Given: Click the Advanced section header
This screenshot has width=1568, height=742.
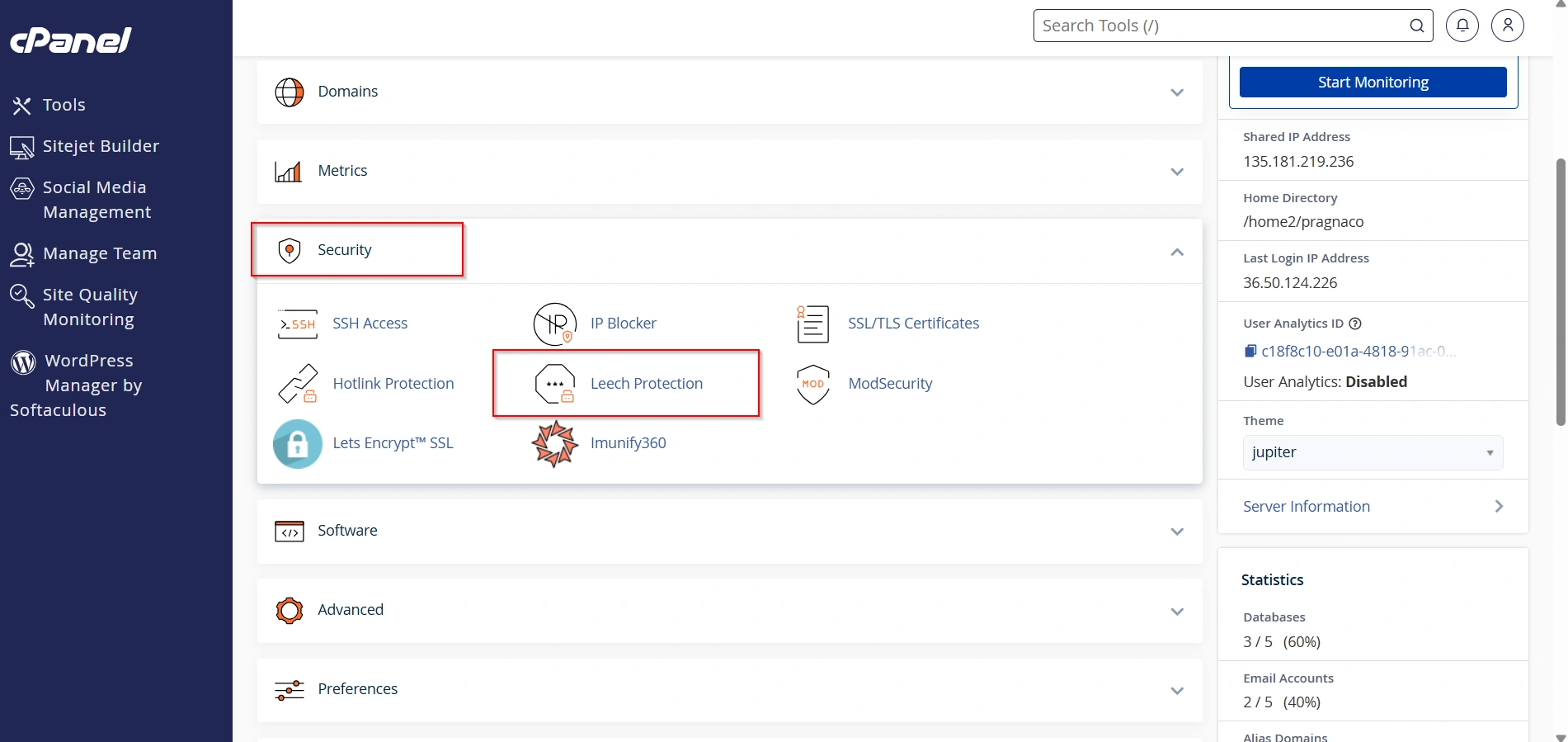Looking at the screenshot, I should point(730,610).
